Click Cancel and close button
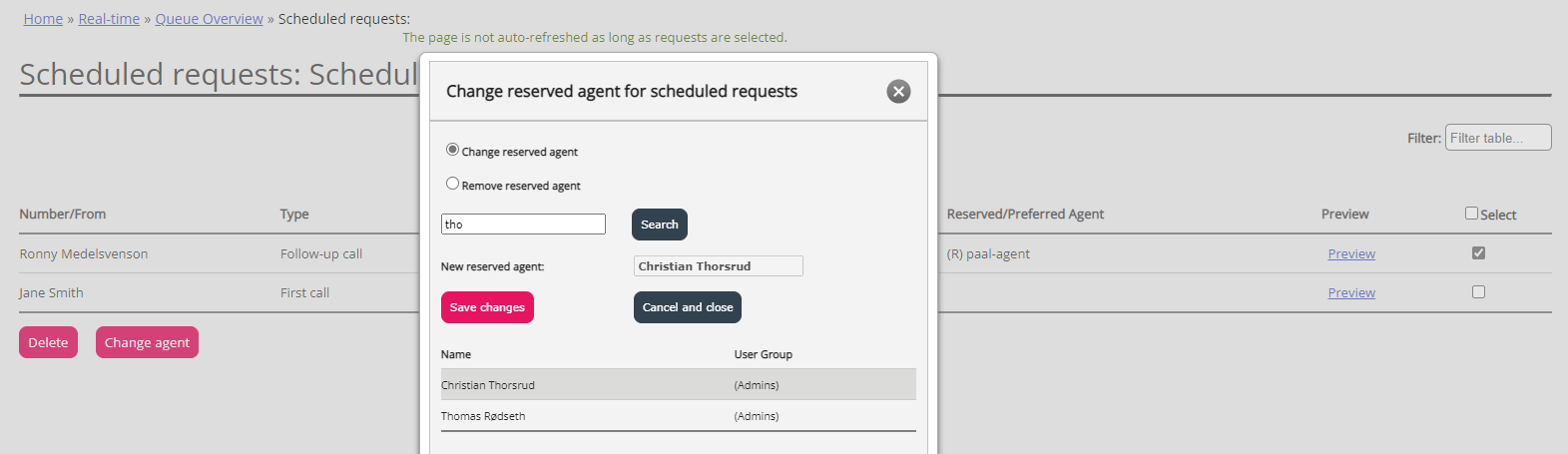Image resolution: width=1568 pixels, height=454 pixels. 687,307
